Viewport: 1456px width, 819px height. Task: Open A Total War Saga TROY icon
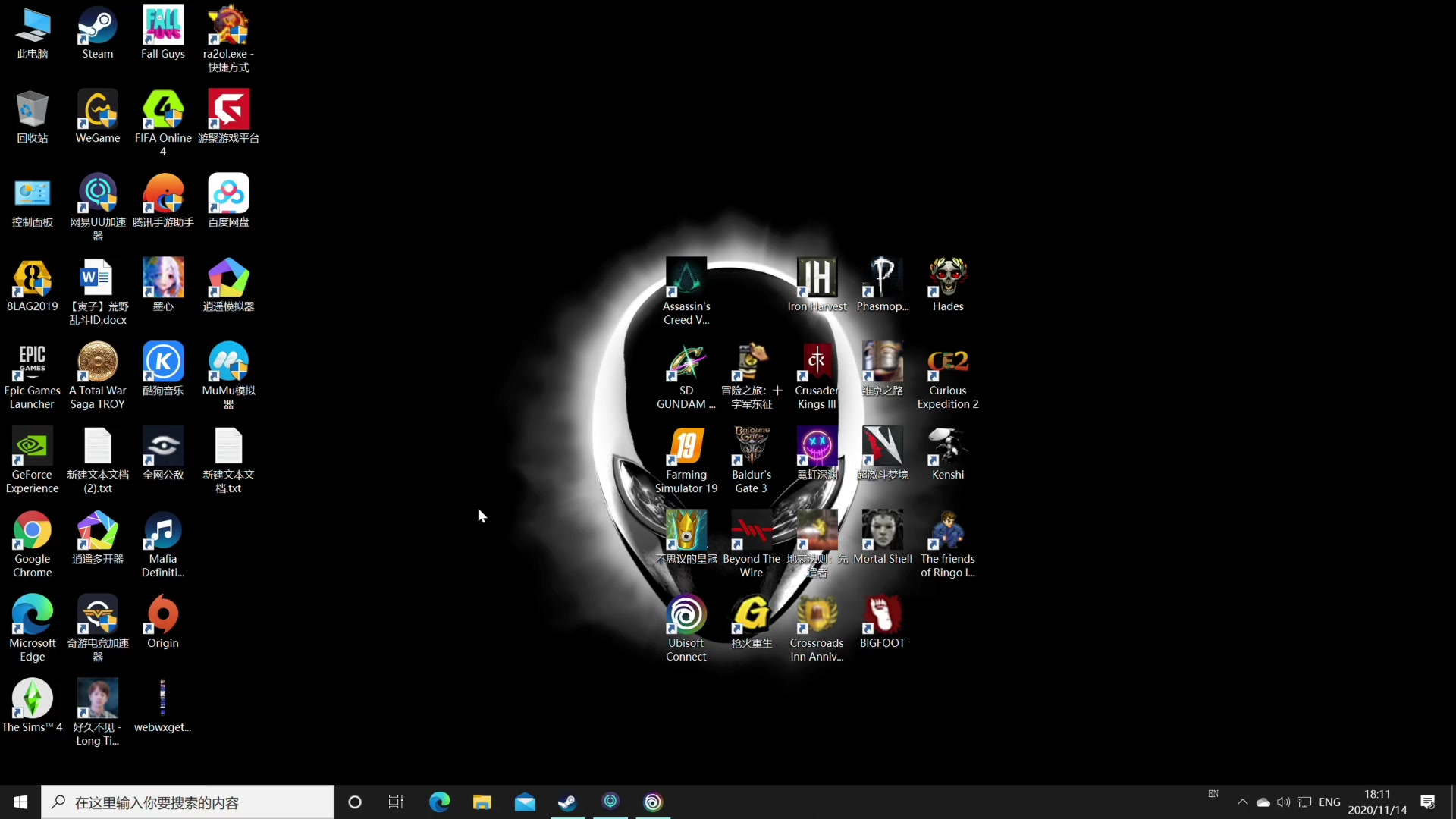click(x=98, y=375)
